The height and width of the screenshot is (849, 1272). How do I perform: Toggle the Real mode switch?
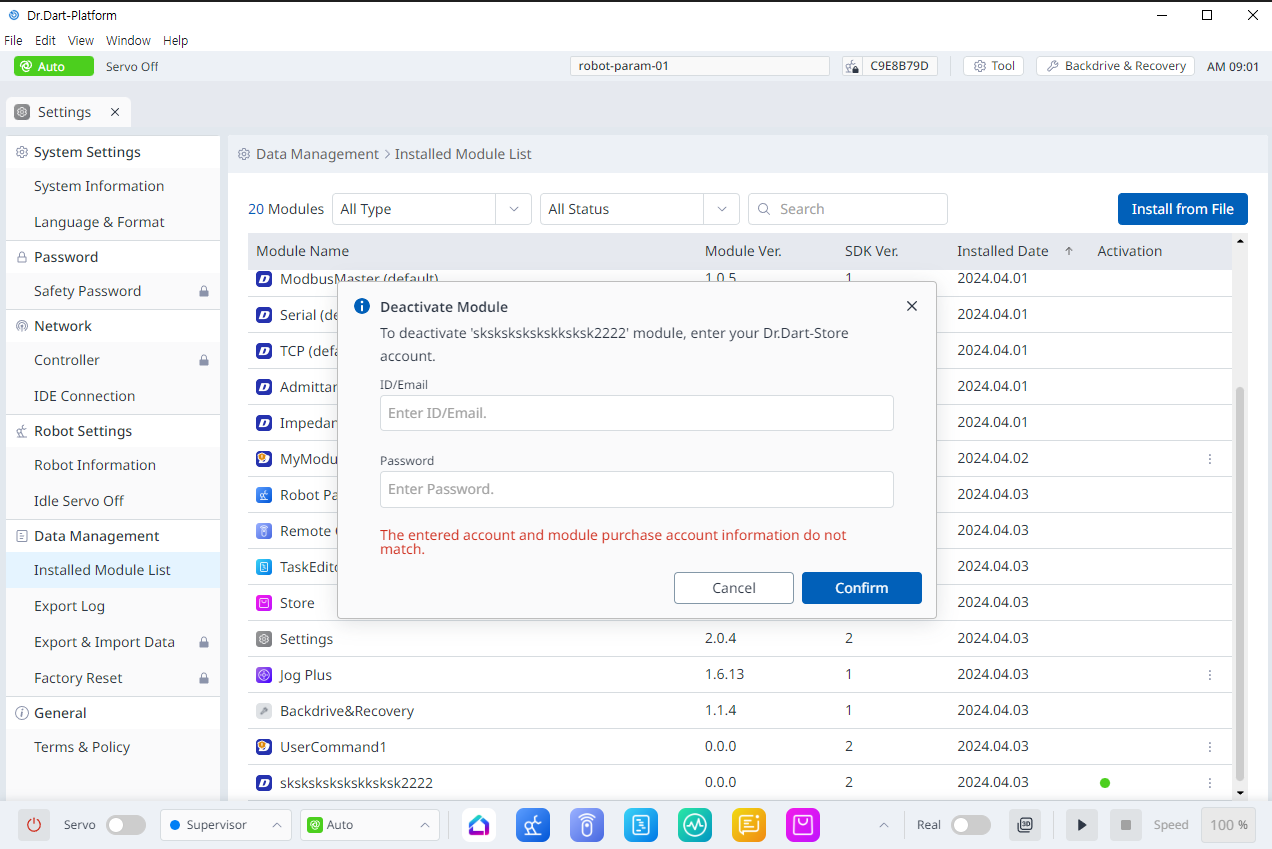tap(970, 825)
